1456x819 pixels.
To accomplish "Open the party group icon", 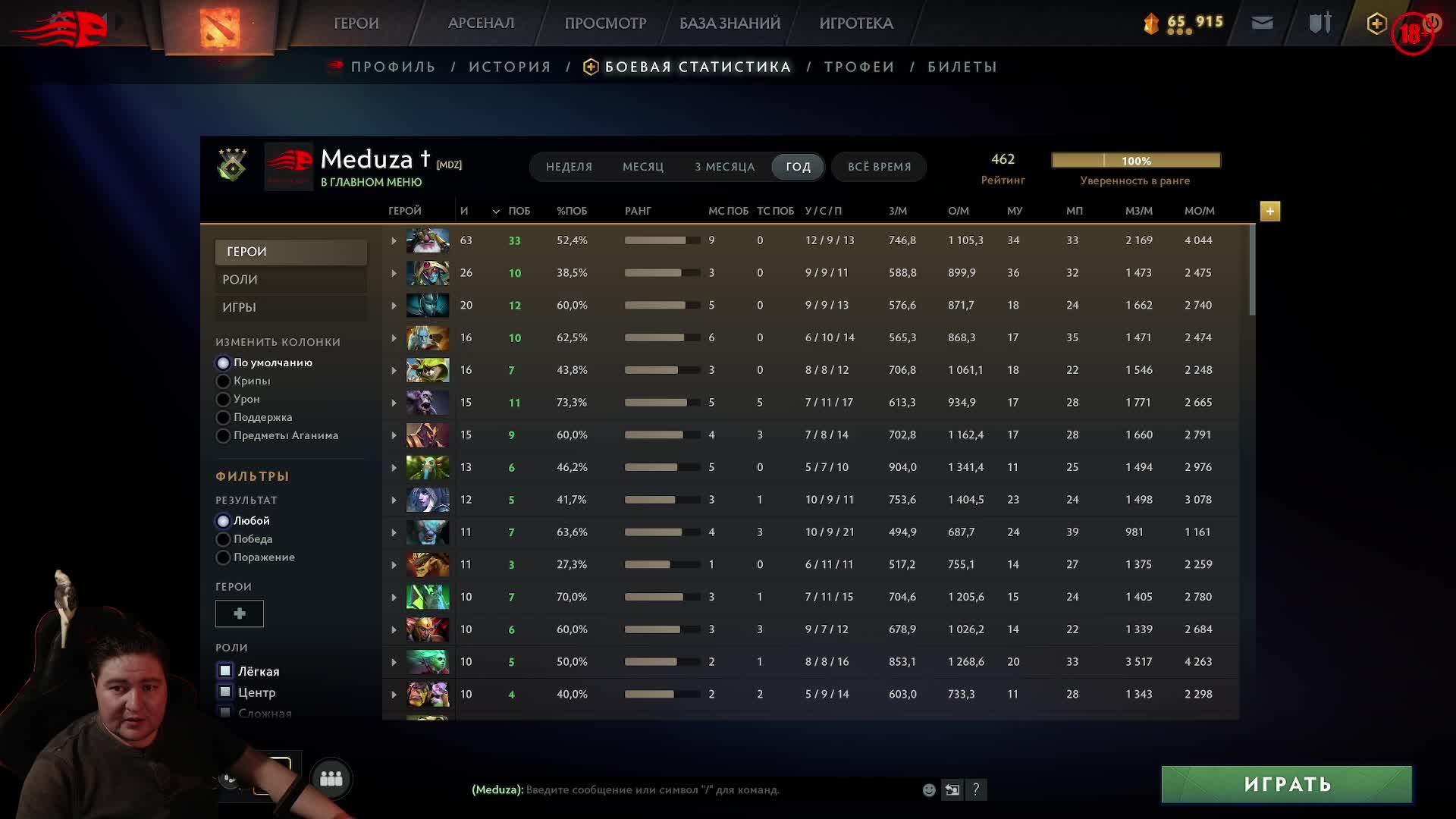I will click(x=331, y=779).
